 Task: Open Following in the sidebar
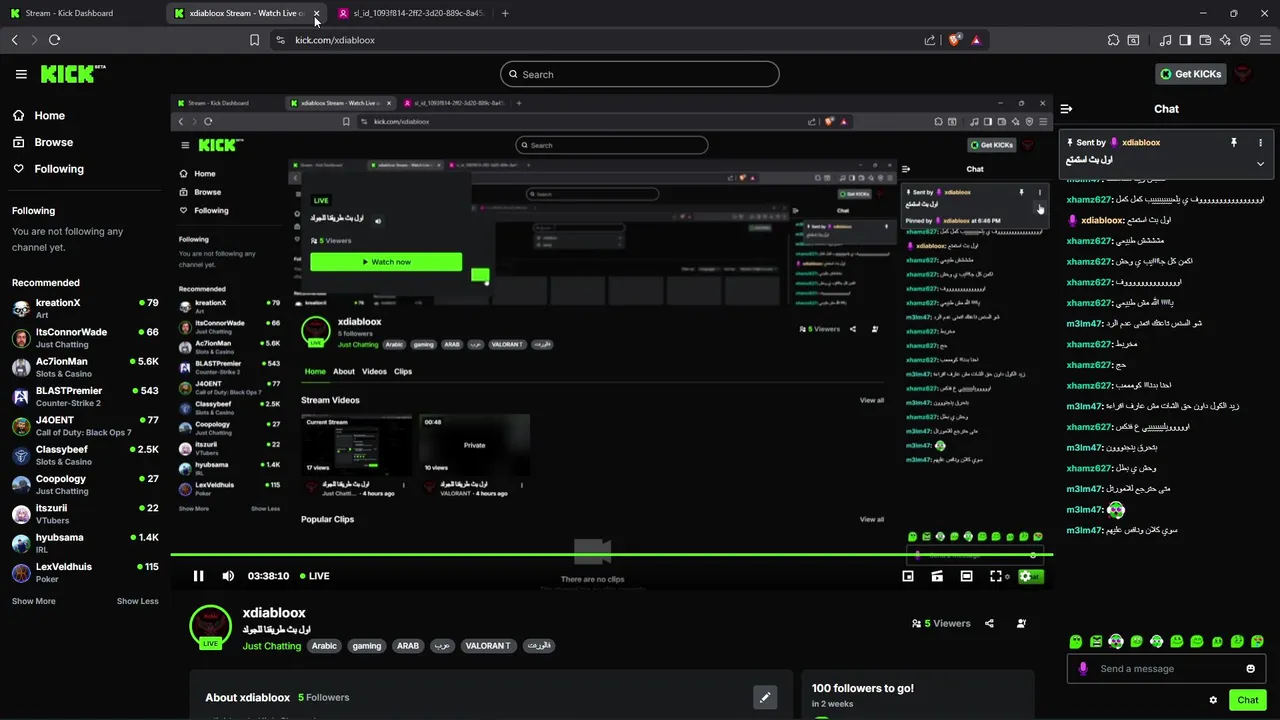click(48, 169)
